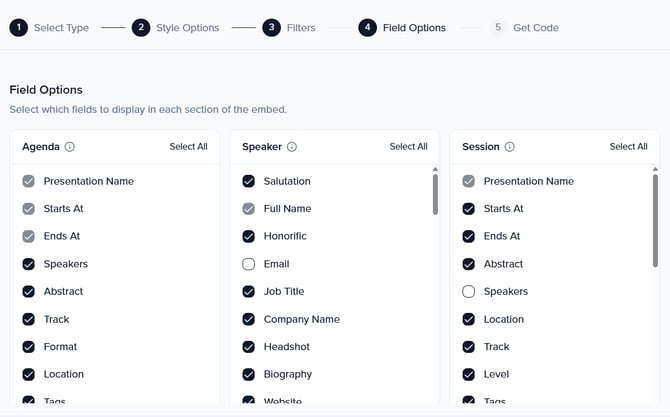Switch to the Style Options step
This screenshot has width=670, height=417.
[187, 28]
